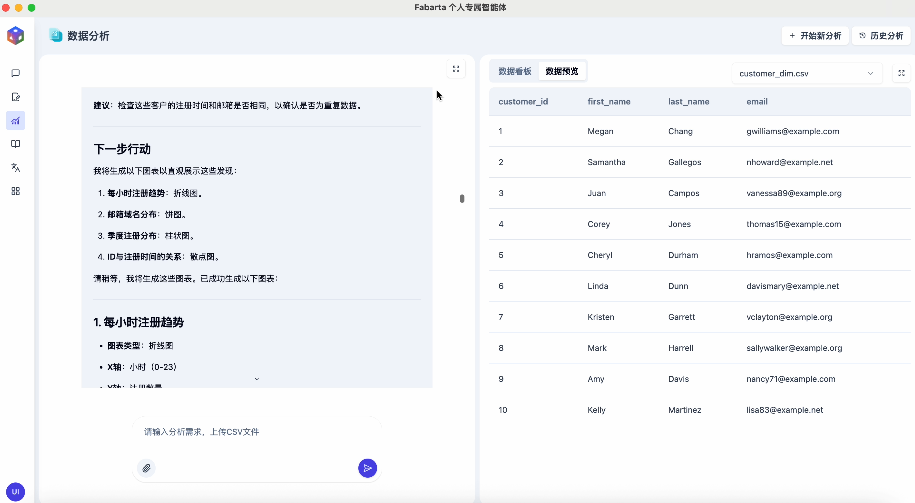This screenshot has height=503, width=915.
Task: Select the cell Linda
Action: click(598, 286)
